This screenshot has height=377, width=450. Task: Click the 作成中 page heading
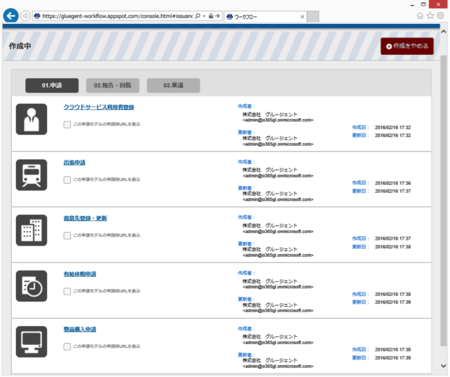coord(20,46)
